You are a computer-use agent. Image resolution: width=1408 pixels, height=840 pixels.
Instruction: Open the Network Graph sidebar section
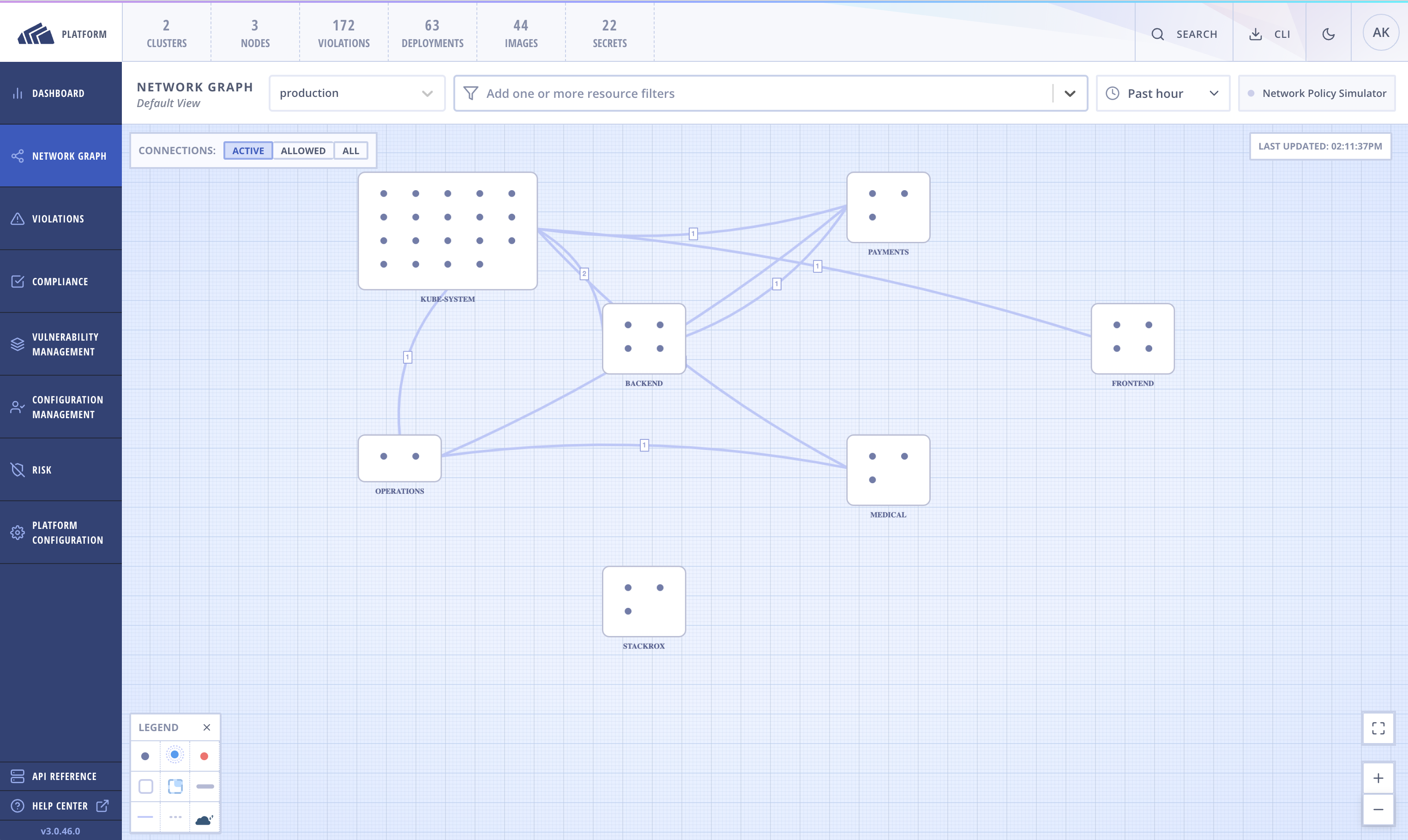click(60, 156)
